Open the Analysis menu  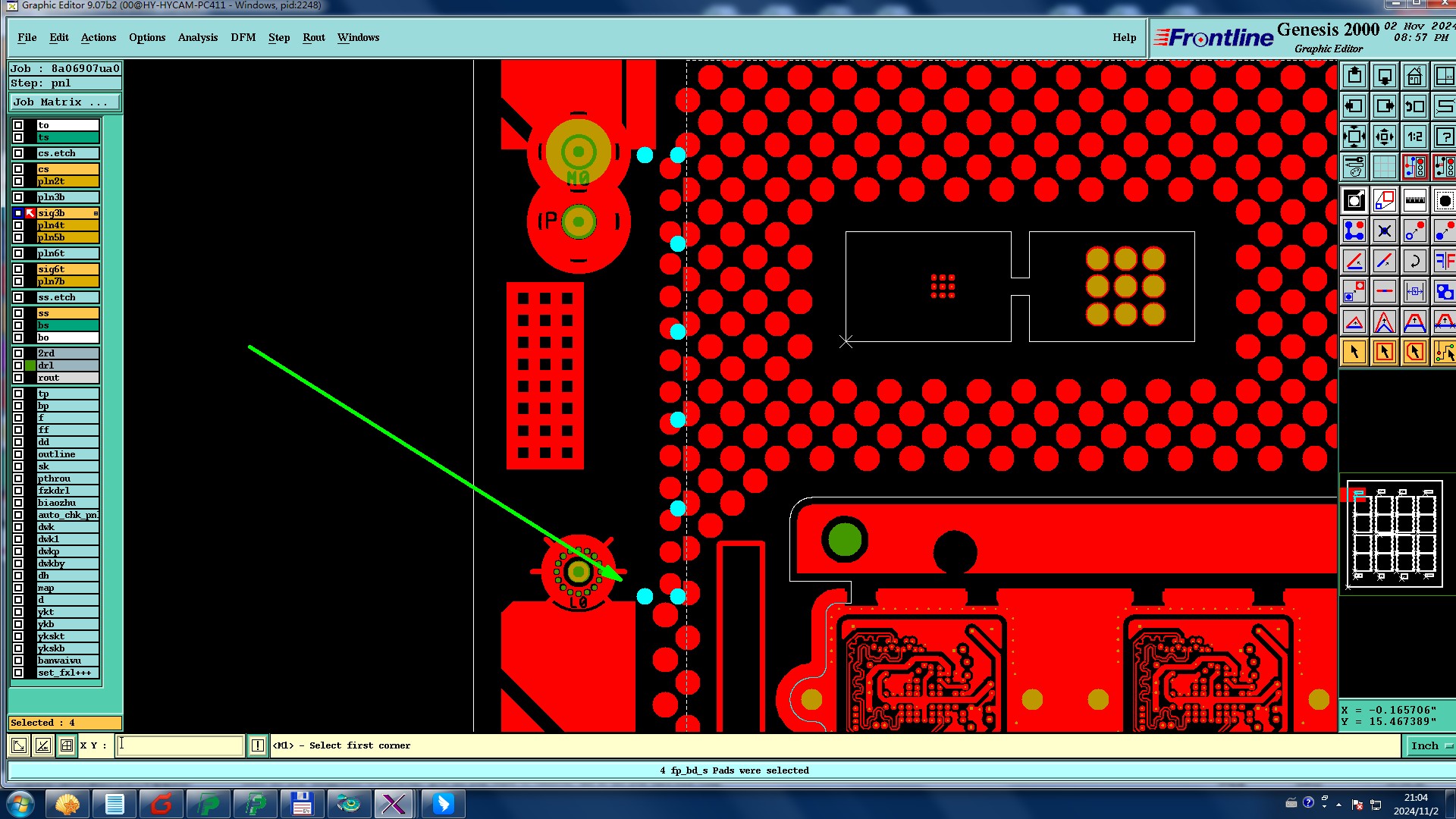click(197, 38)
